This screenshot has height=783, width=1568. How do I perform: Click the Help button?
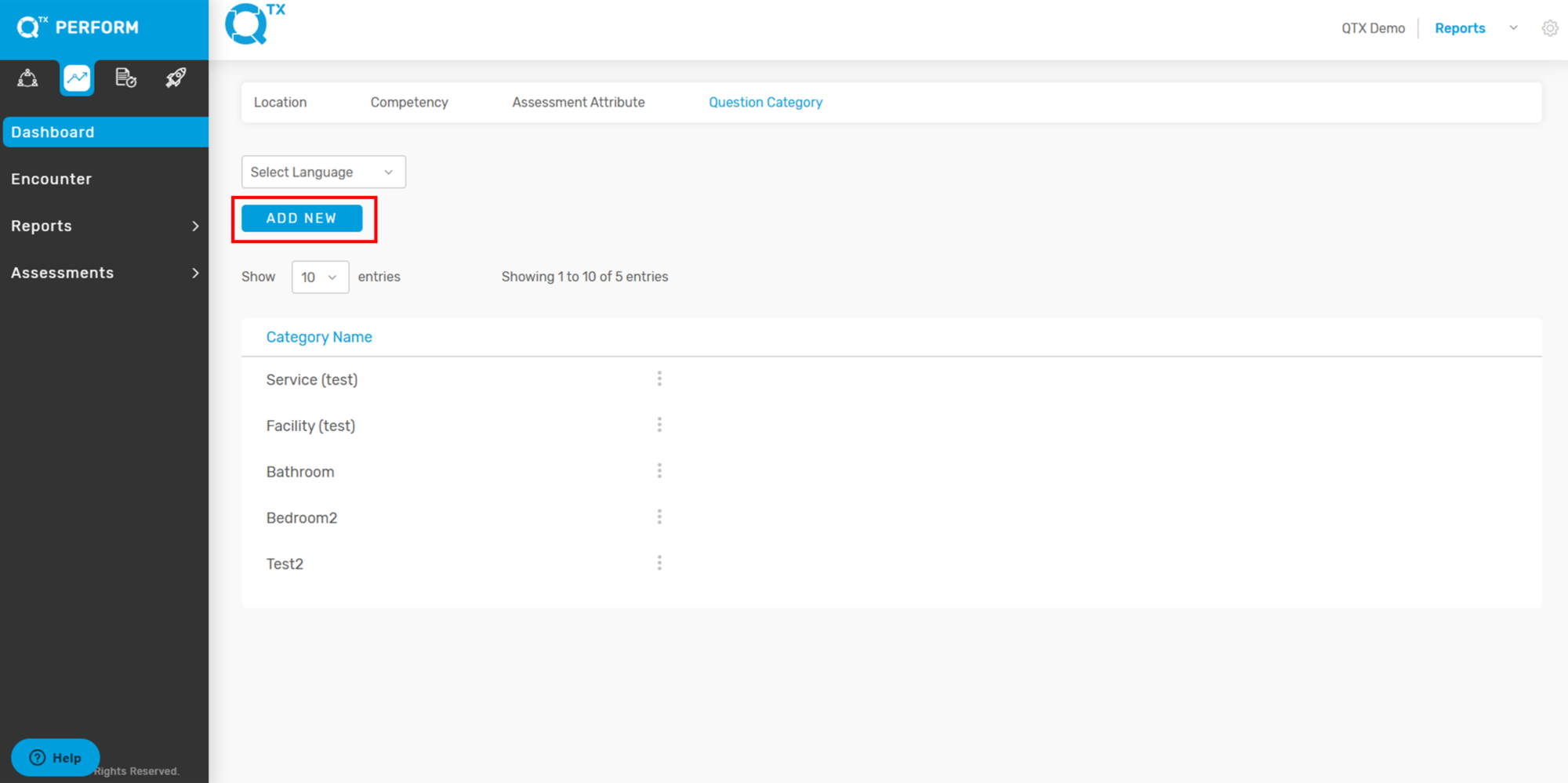[55, 758]
